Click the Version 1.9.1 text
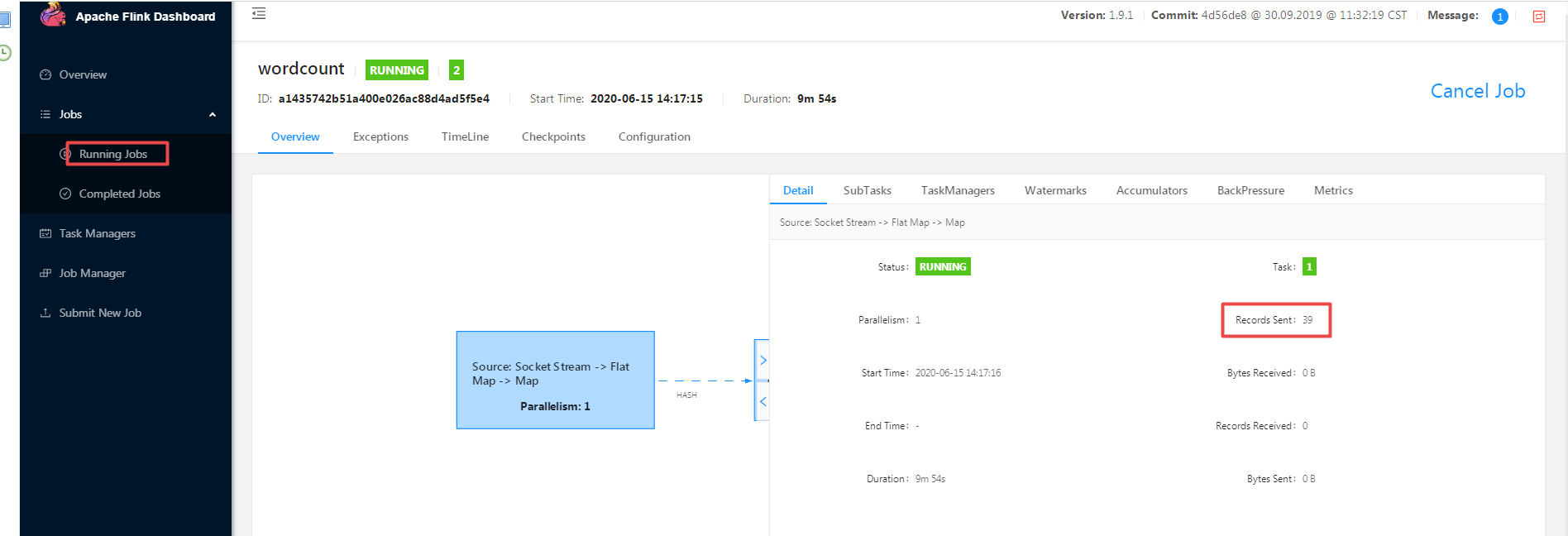The image size is (1568, 536). pos(1097,15)
